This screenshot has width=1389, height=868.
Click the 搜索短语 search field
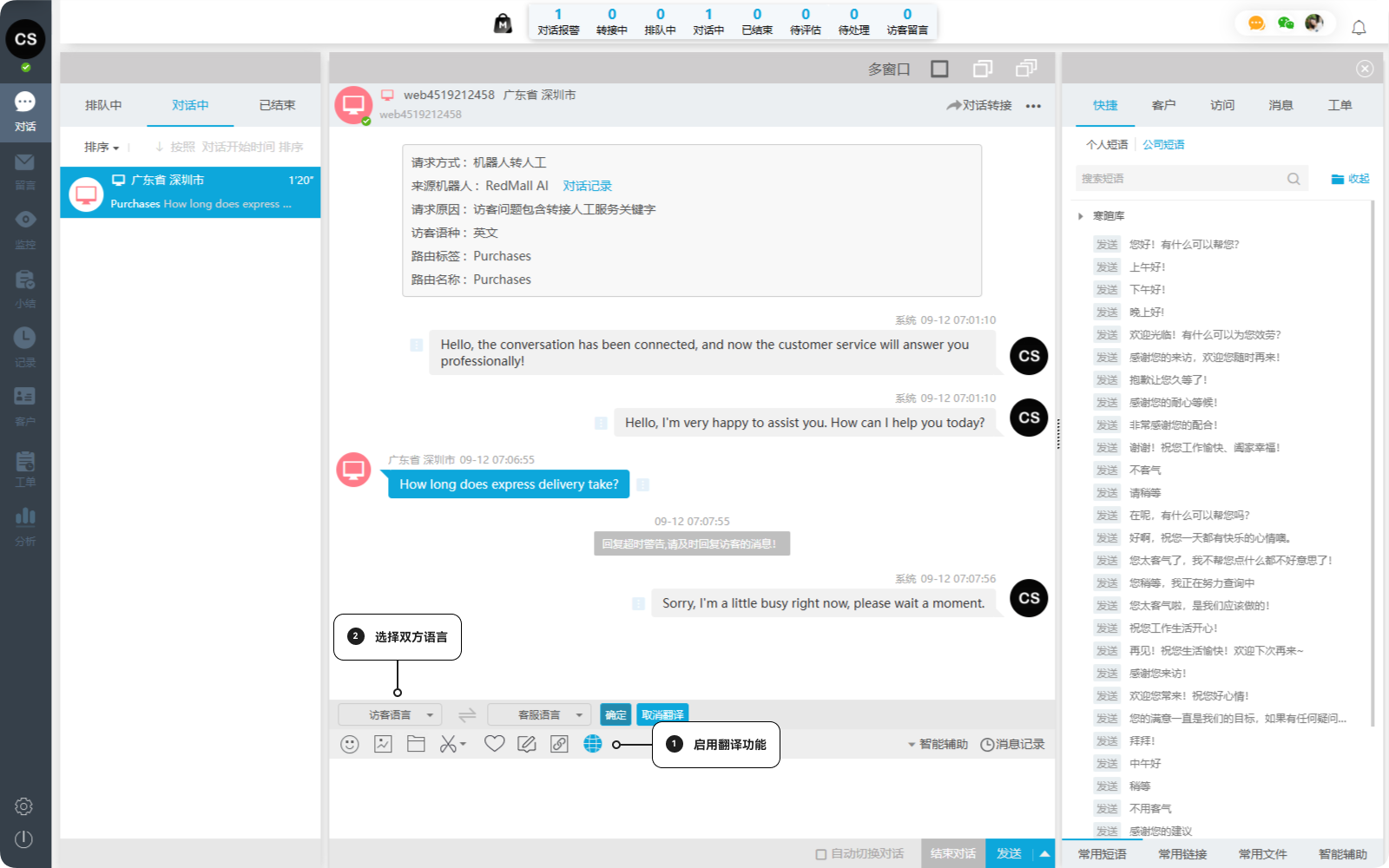[1181, 179]
